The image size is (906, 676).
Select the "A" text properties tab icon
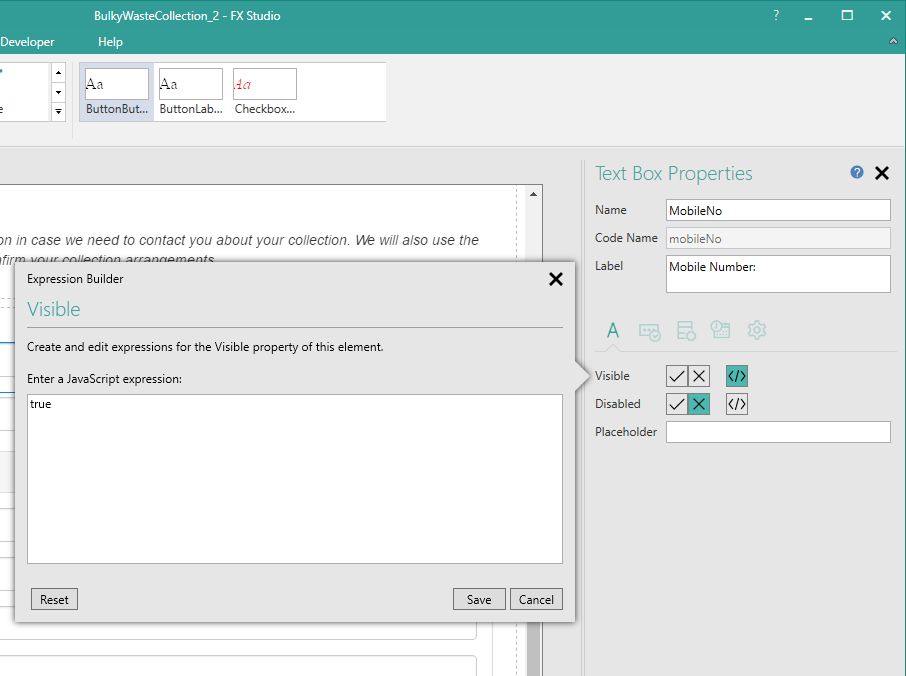[613, 330]
